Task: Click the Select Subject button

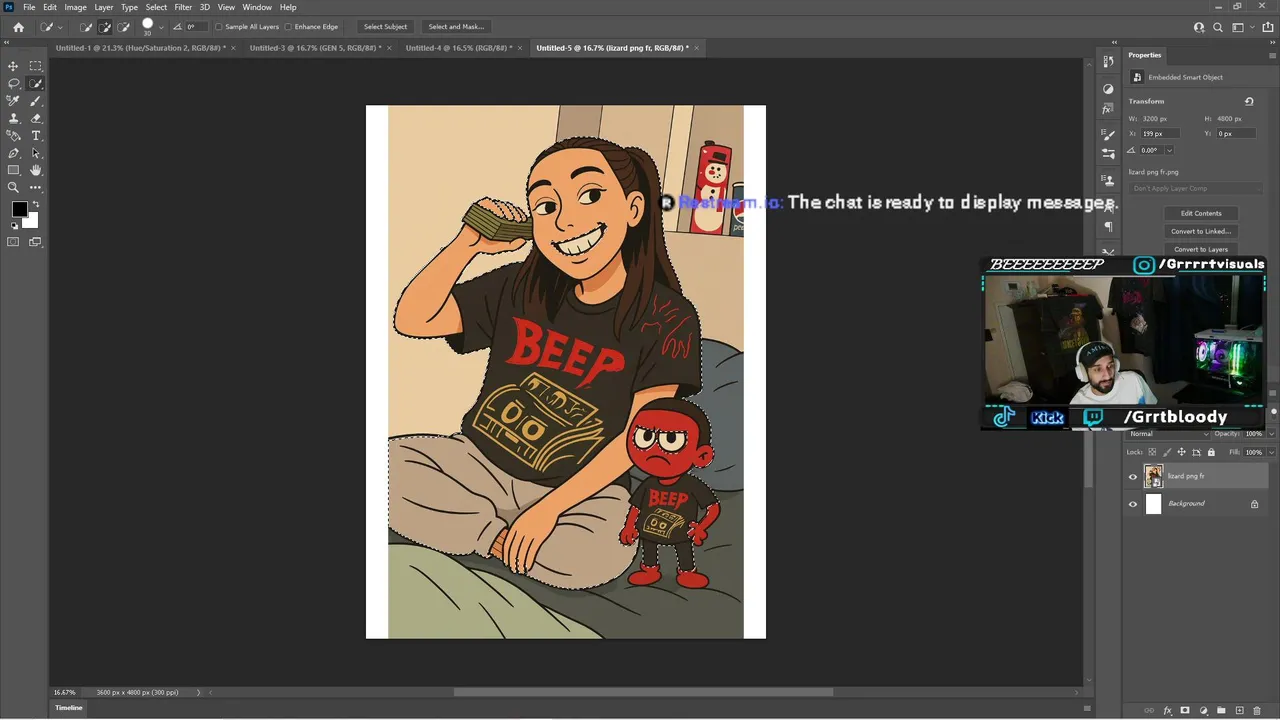Action: coord(385,27)
